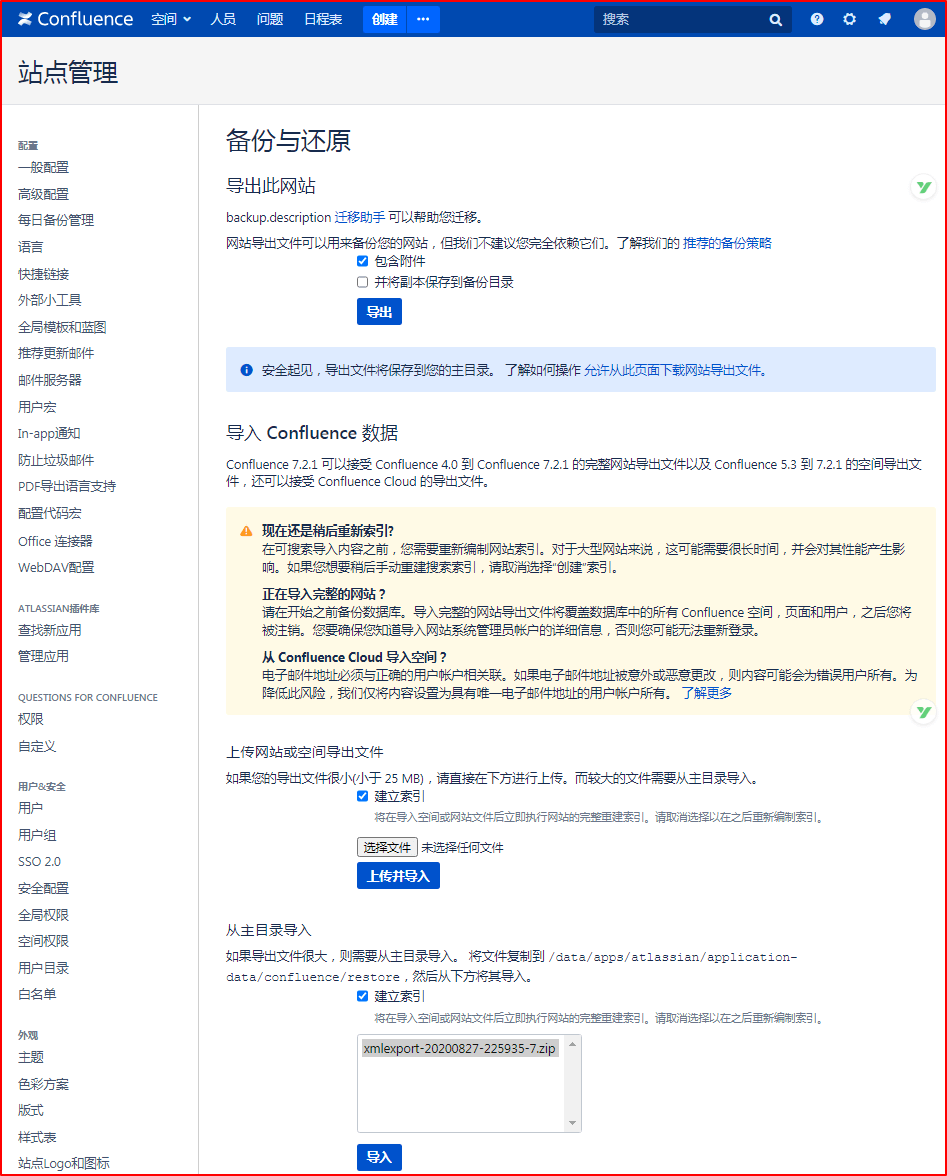
Task: Click the 上传并导入 button
Action: [398, 875]
